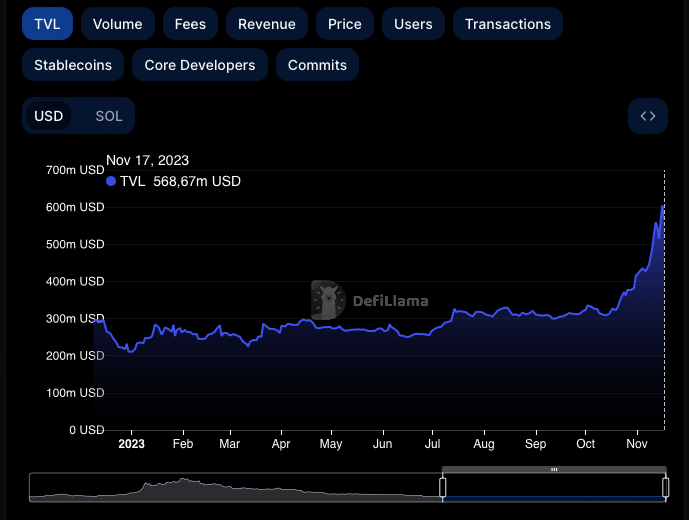Viewport: 689px width, 520px height.
Task: Click the embed chart code icon
Action: point(648,116)
